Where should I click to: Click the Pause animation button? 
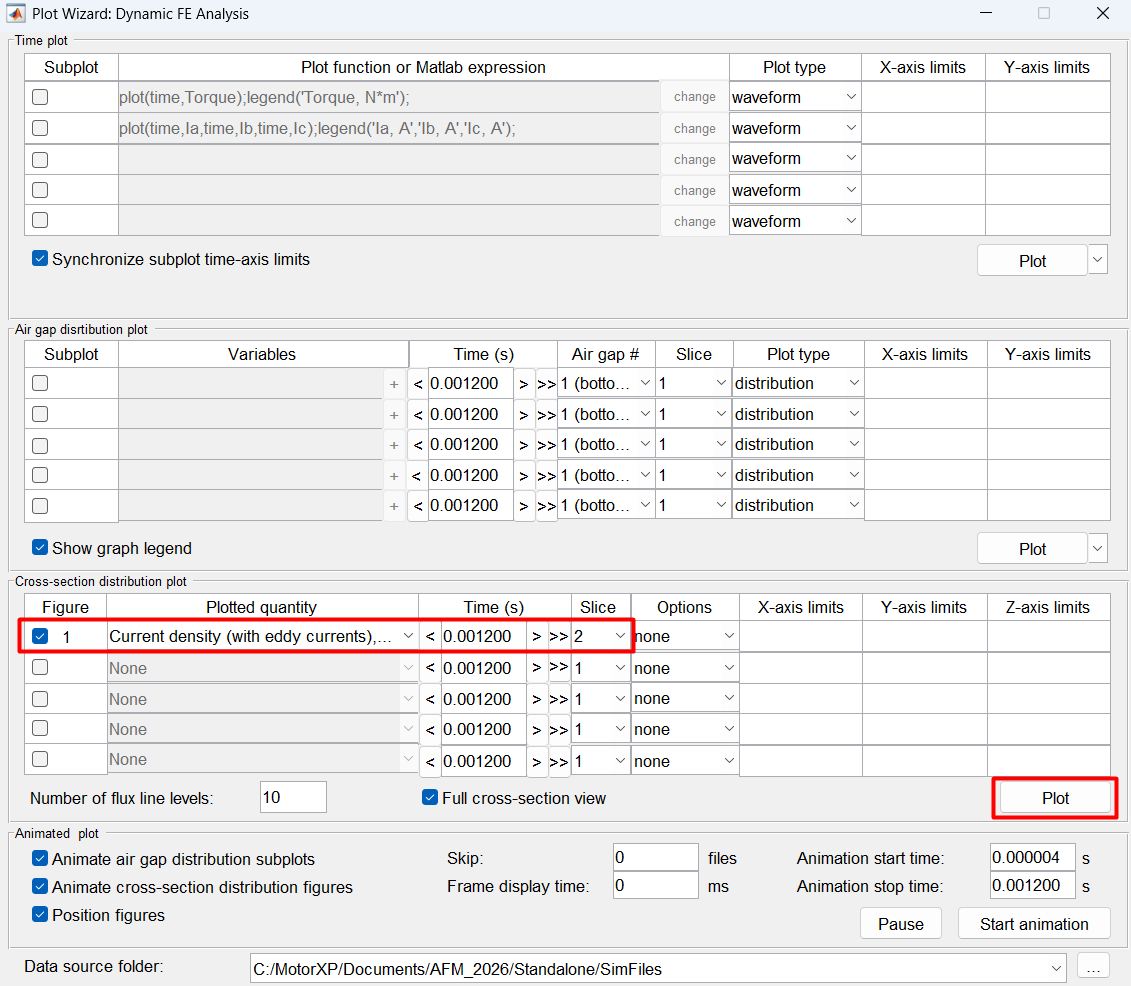click(x=901, y=924)
